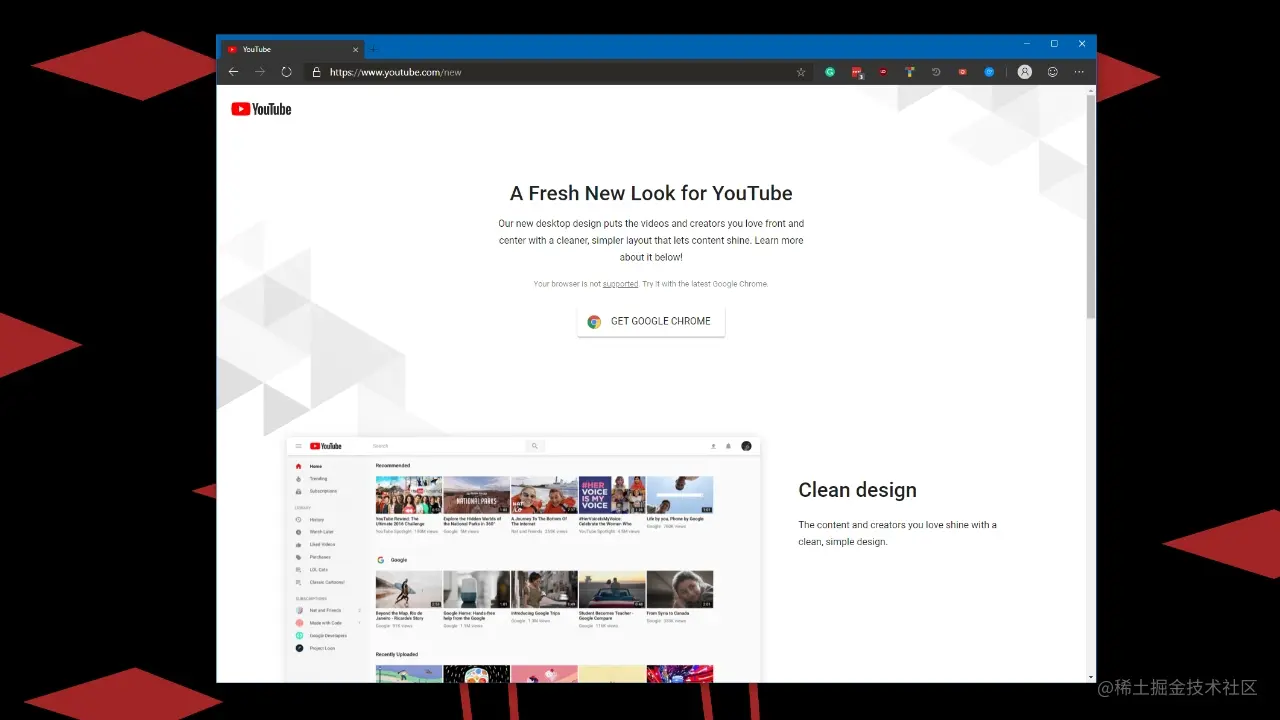Screen dimensions: 1280x720
Task: Open the Settings and more ellipsis menu
Action: (x=1079, y=72)
